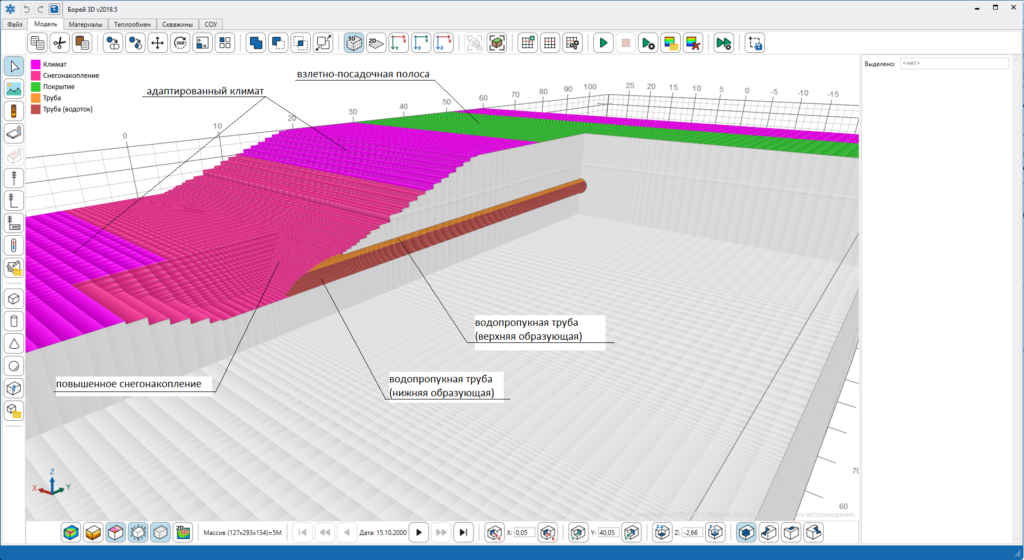Image resolution: width=1024 pixels, height=560 pixels.
Task: Open the Материалы tab
Action: point(86,24)
